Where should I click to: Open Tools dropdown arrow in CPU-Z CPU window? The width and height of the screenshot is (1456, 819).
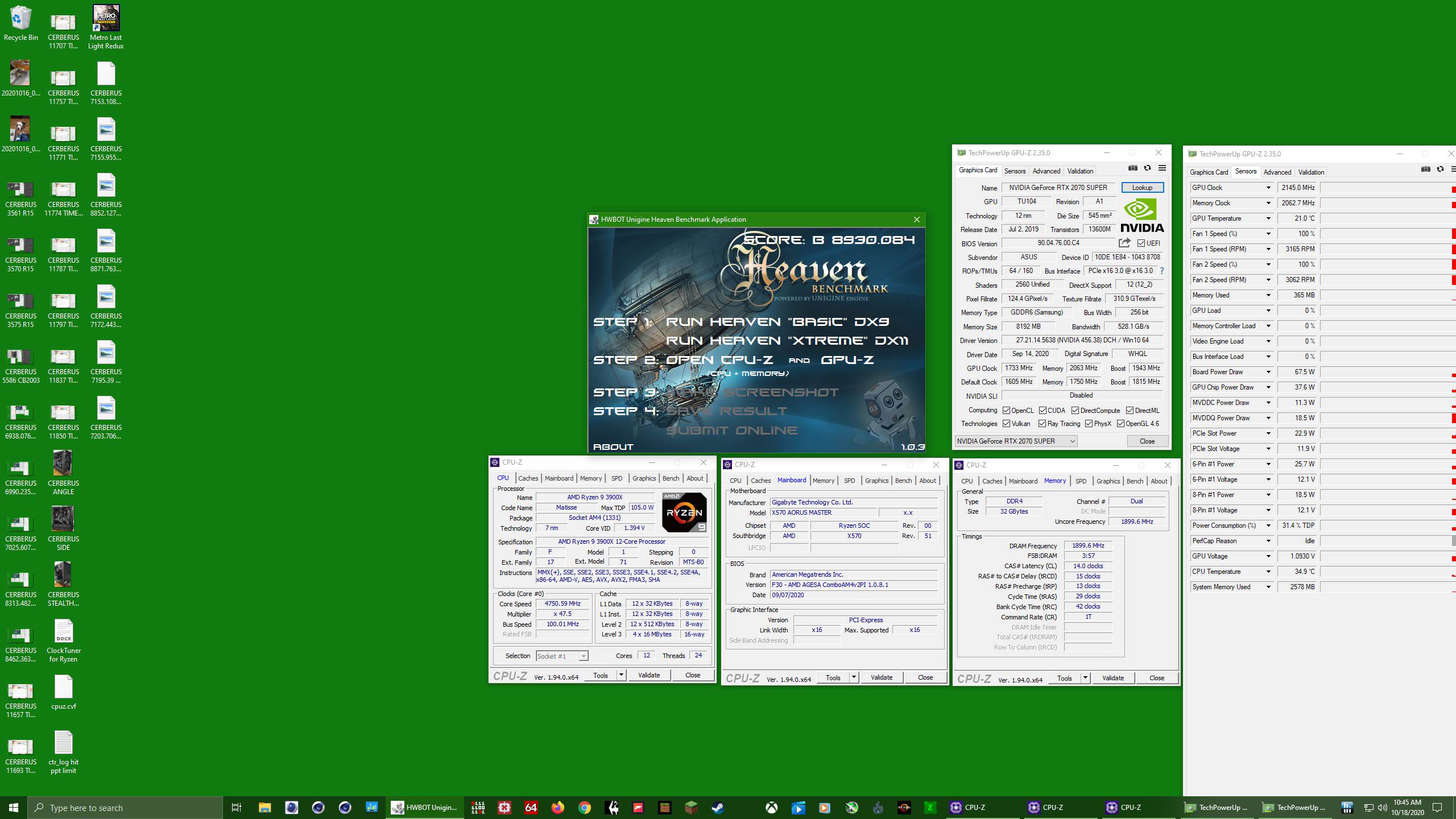pos(621,675)
